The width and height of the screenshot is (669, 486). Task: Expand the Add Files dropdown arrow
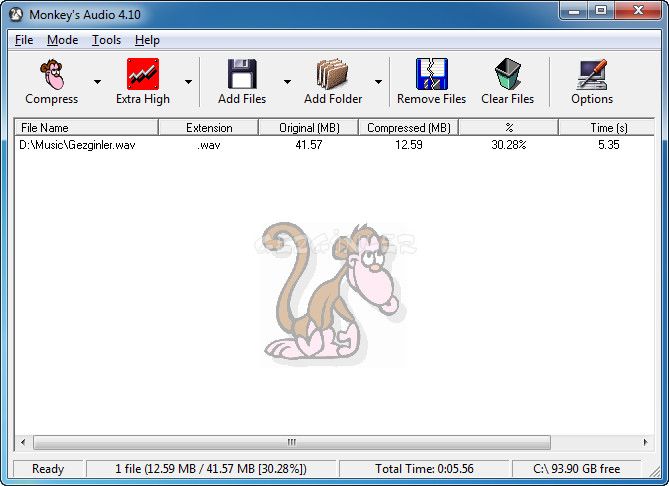pyautogui.click(x=287, y=81)
